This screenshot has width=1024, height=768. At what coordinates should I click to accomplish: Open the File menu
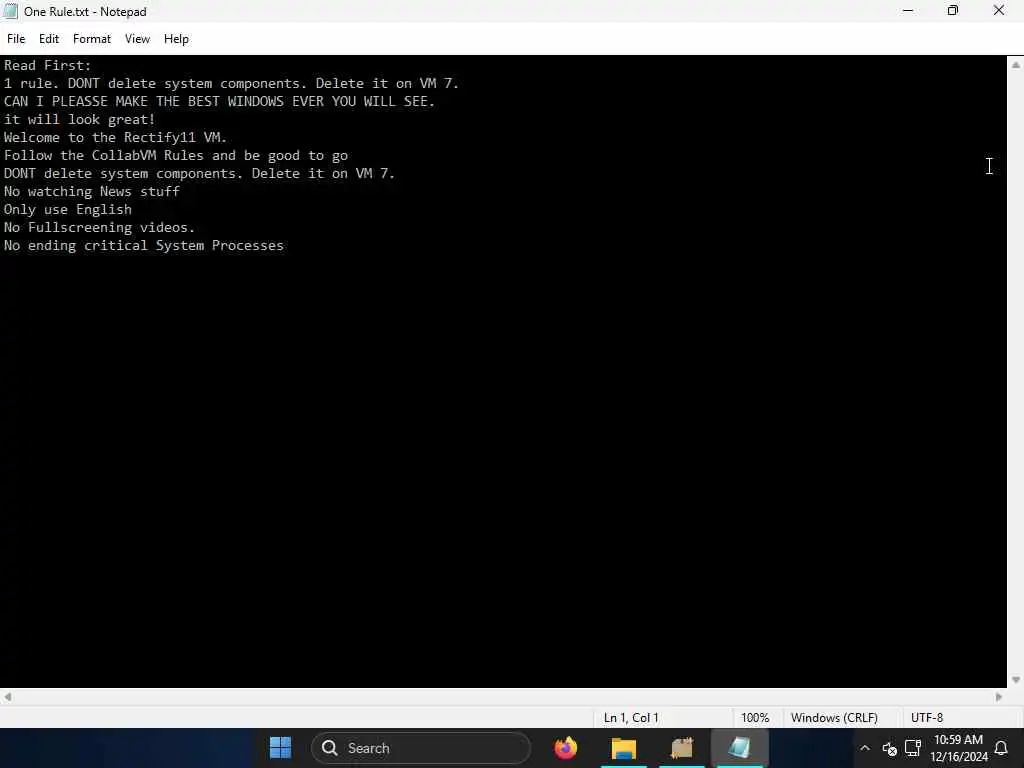coord(16,39)
